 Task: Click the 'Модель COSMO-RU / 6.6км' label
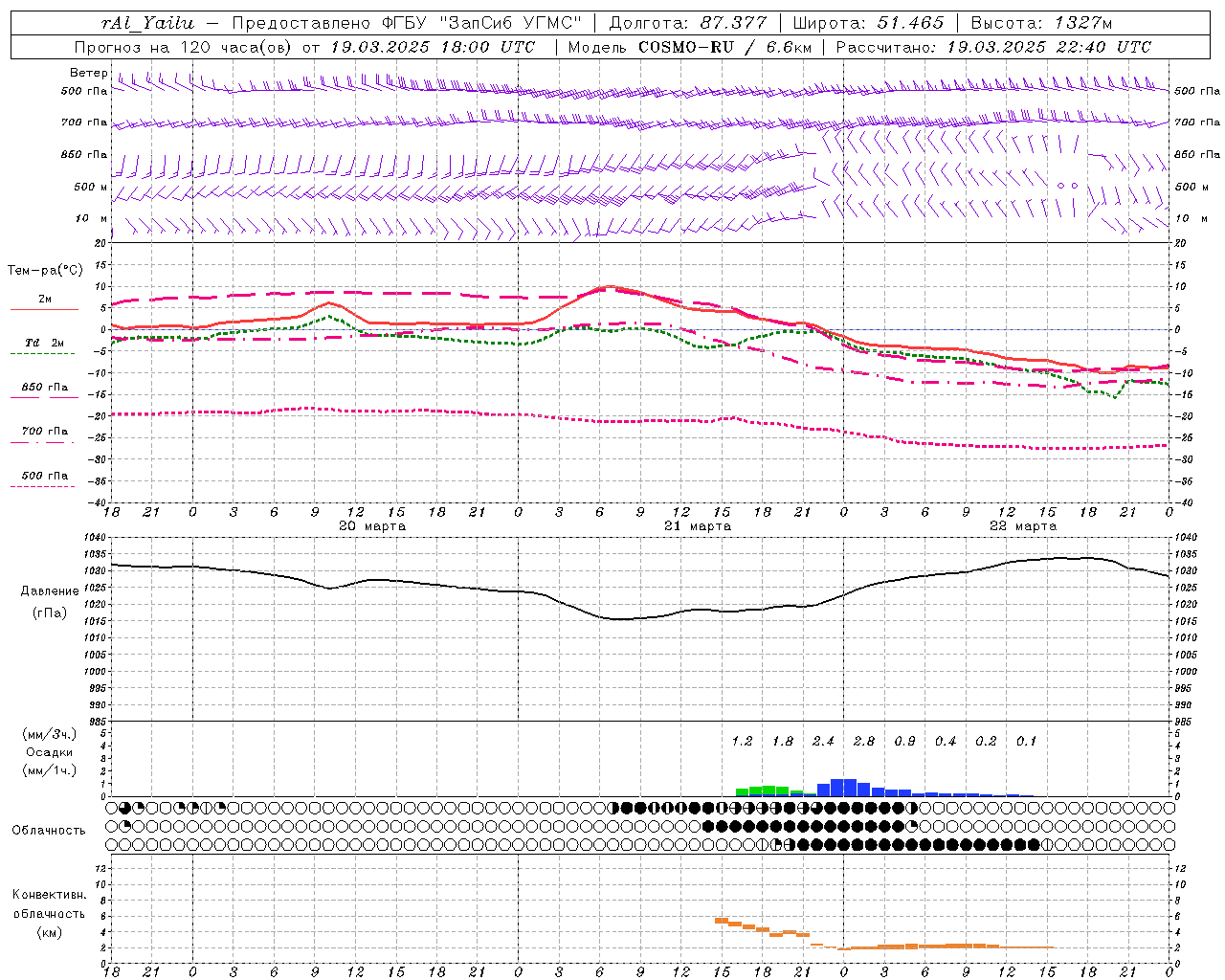(x=690, y=47)
